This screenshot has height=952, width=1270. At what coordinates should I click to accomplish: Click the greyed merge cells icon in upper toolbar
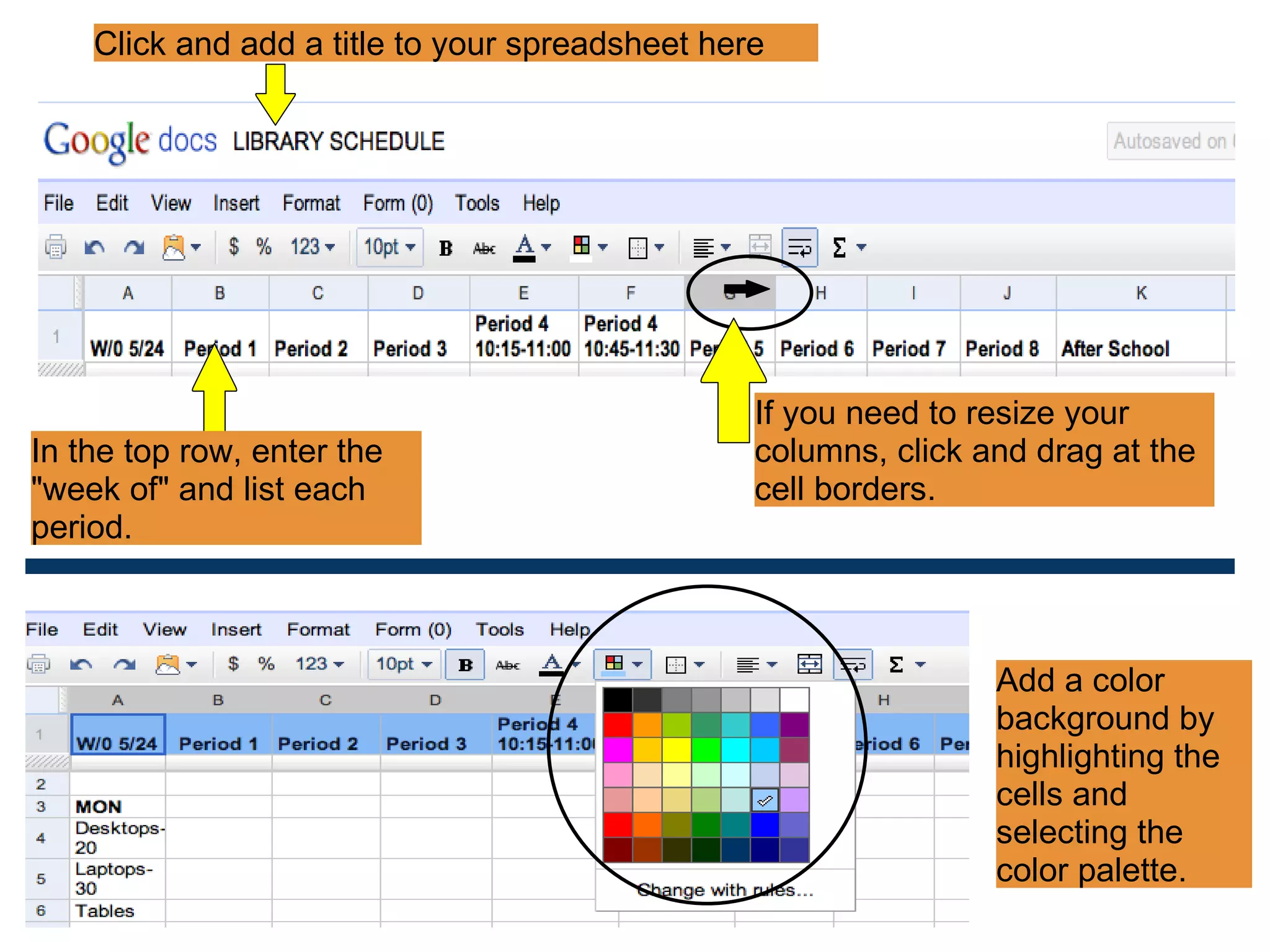click(760, 246)
